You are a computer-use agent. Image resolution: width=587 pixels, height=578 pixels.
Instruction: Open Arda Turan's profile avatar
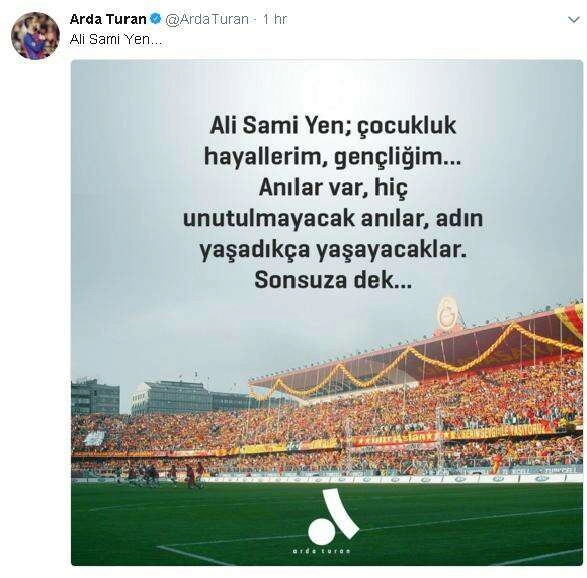pyautogui.click(x=35, y=36)
